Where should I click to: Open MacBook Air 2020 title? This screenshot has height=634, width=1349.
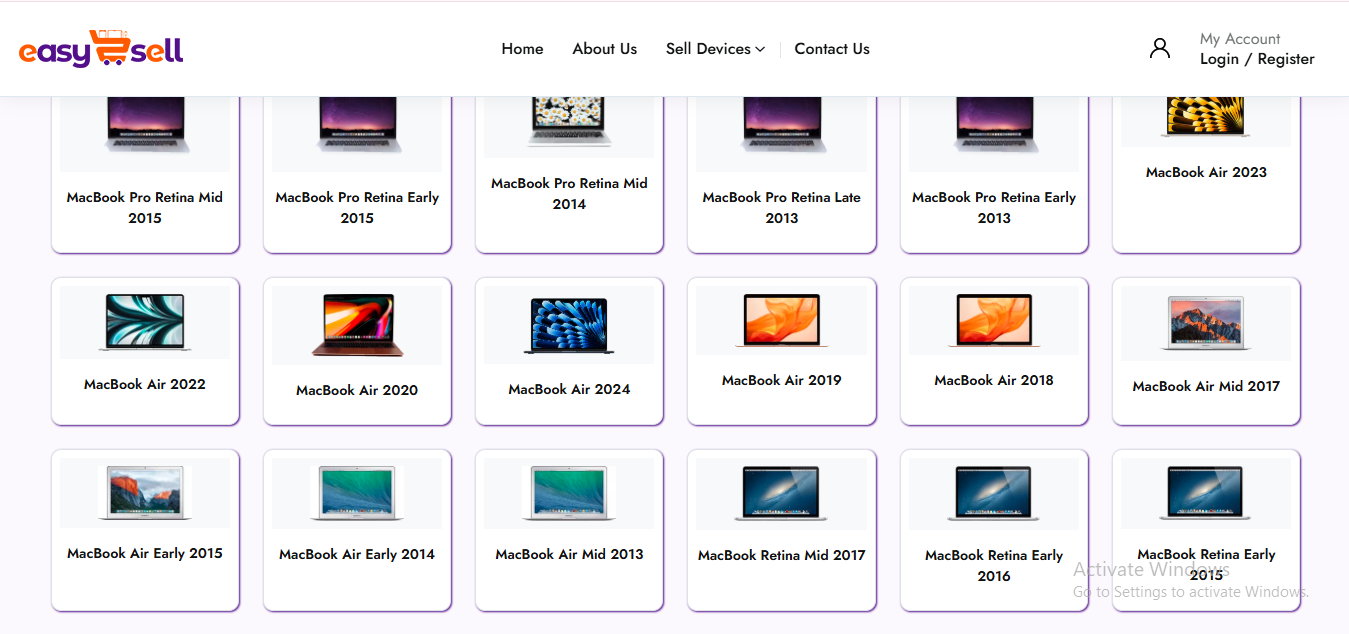click(357, 390)
